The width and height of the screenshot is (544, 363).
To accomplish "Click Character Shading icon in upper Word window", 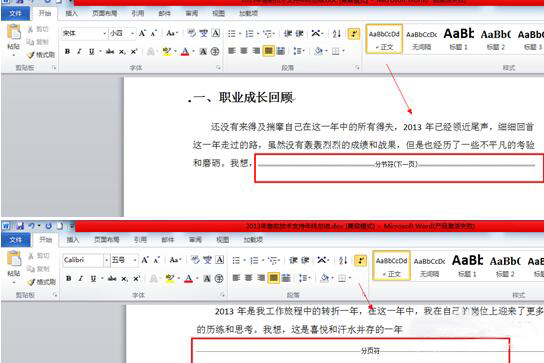I will 203,52.
